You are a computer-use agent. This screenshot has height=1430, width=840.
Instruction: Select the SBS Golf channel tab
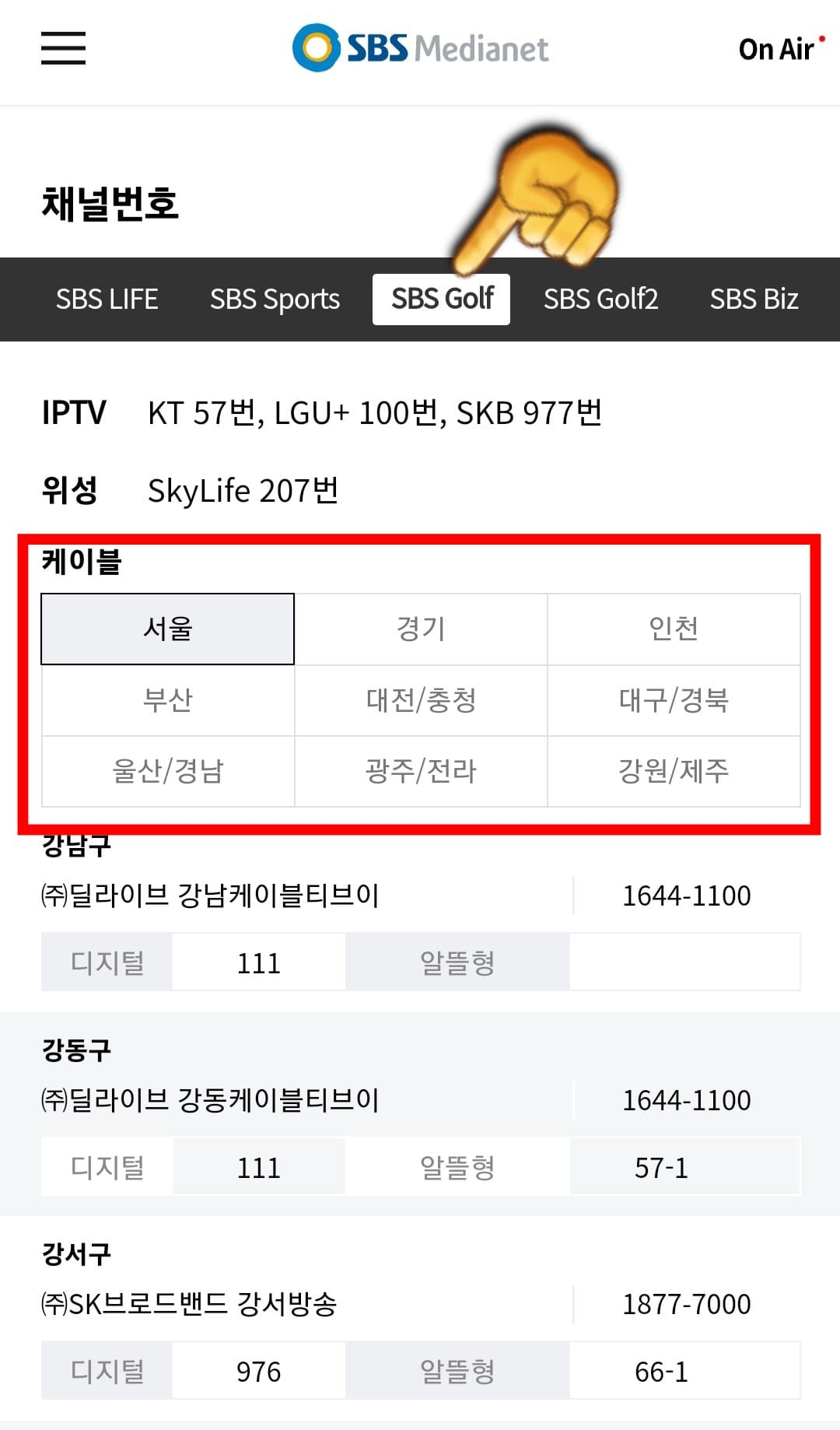(441, 299)
